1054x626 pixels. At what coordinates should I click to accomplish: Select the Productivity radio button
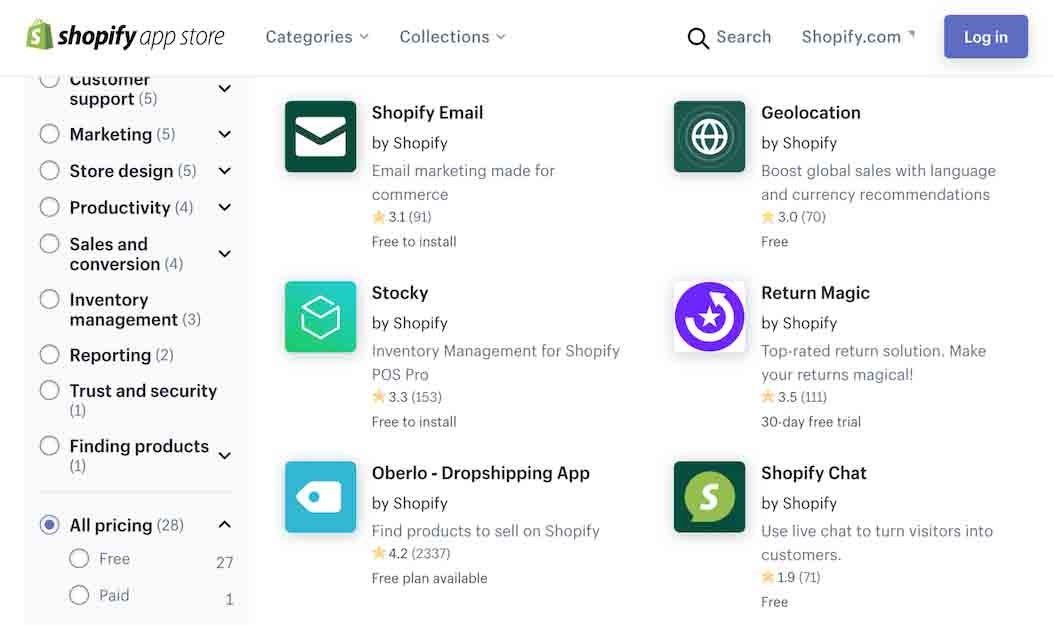coord(49,206)
